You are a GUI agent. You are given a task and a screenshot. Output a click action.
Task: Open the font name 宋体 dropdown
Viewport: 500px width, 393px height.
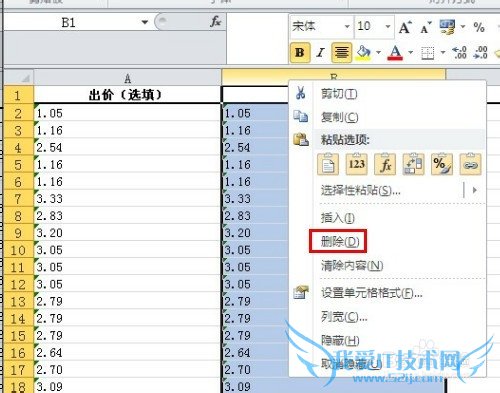point(347,26)
